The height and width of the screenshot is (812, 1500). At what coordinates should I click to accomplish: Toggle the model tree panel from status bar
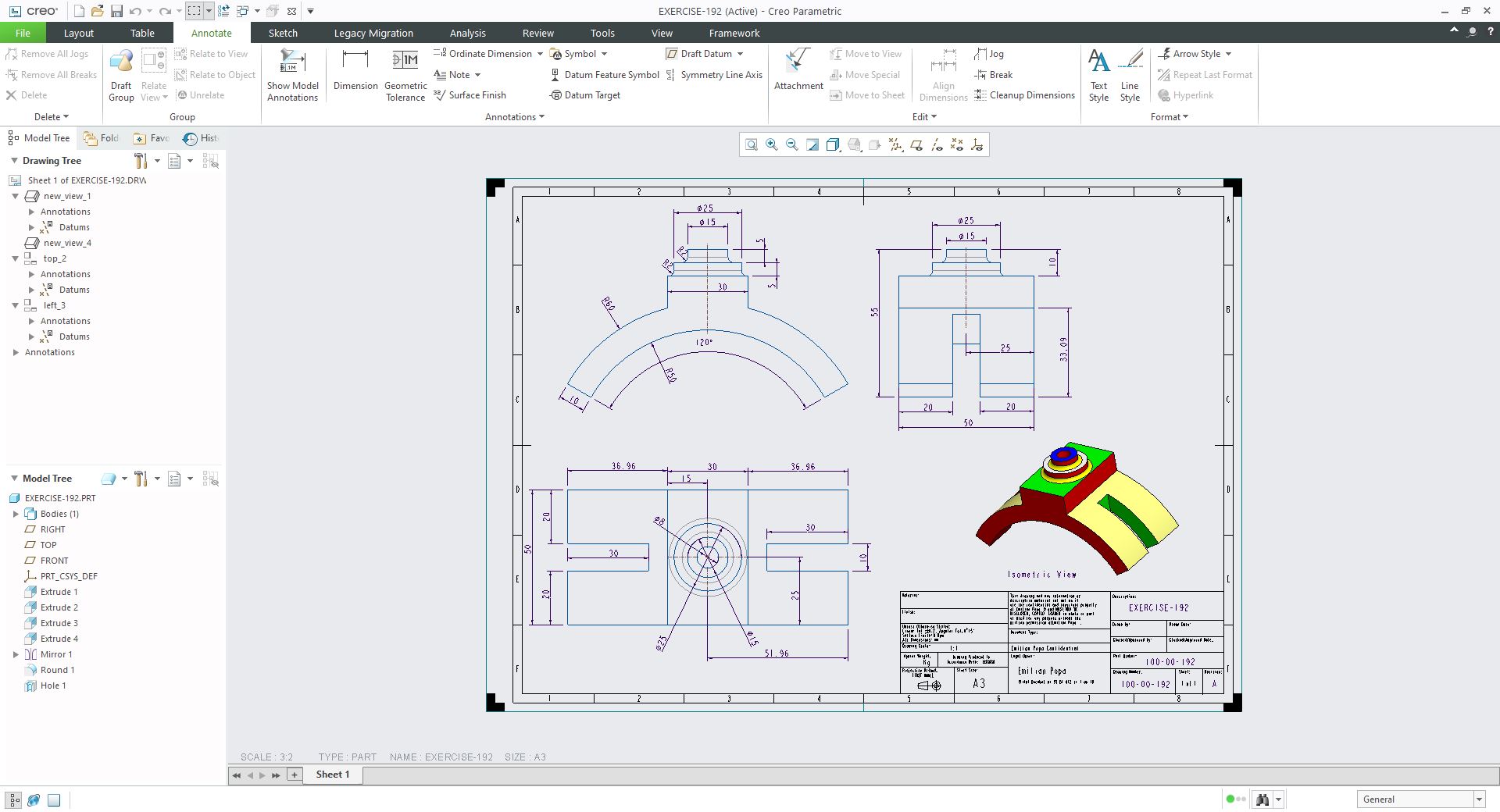tap(13, 800)
